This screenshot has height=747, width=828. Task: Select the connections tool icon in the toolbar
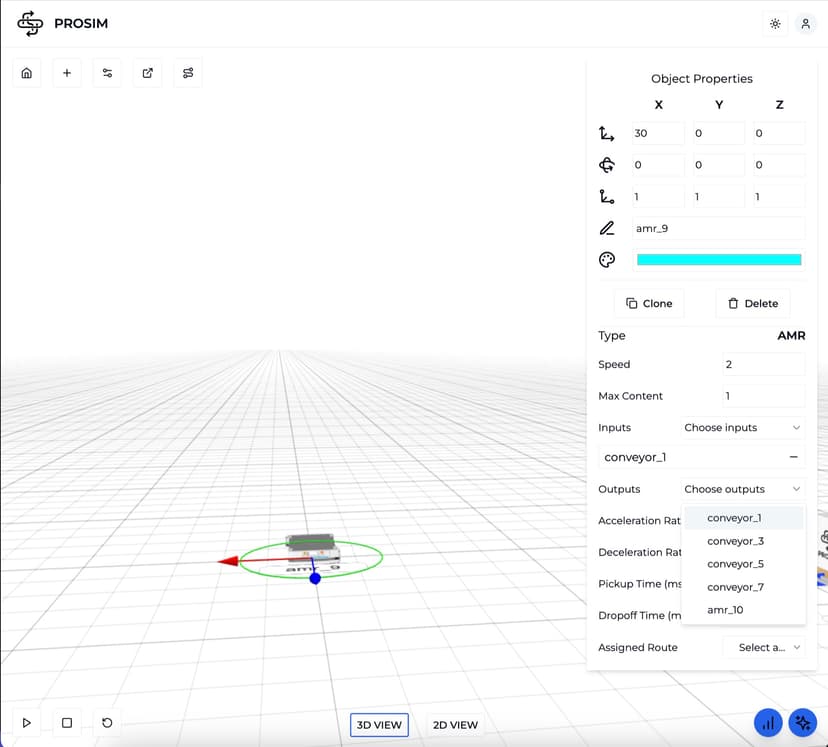(x=107, y=72)
